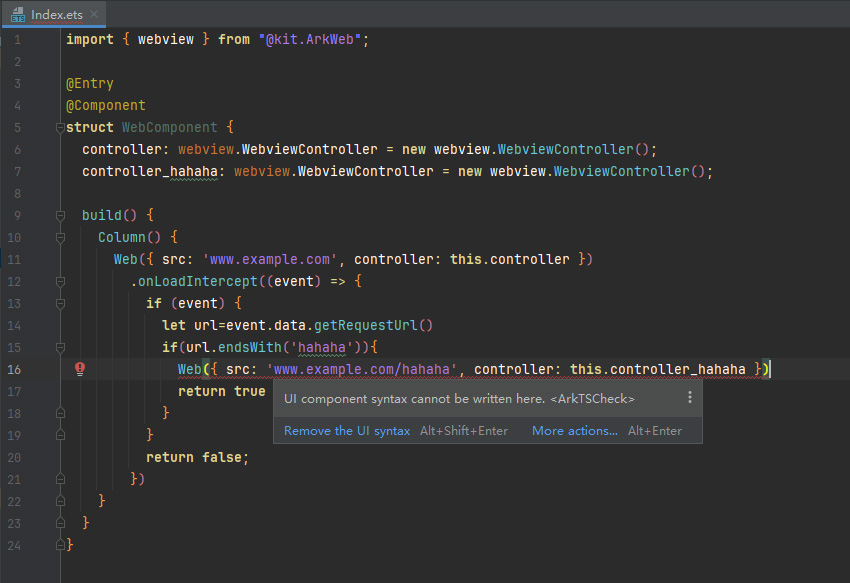Screen dimensions: 850x583
Task: Click the endsWith method call
Action: pos(250,347)
